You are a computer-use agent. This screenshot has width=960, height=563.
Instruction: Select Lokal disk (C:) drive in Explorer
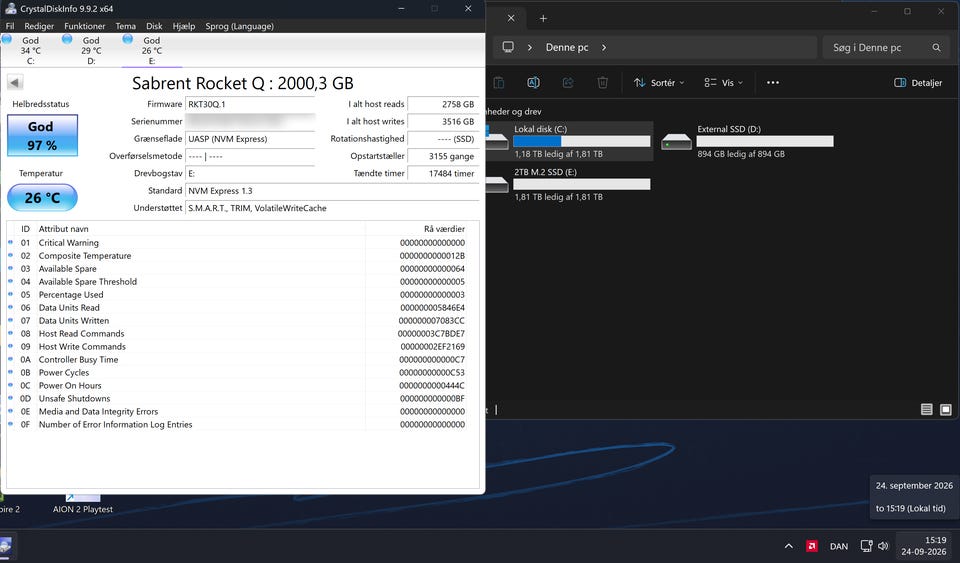(568, 141)
